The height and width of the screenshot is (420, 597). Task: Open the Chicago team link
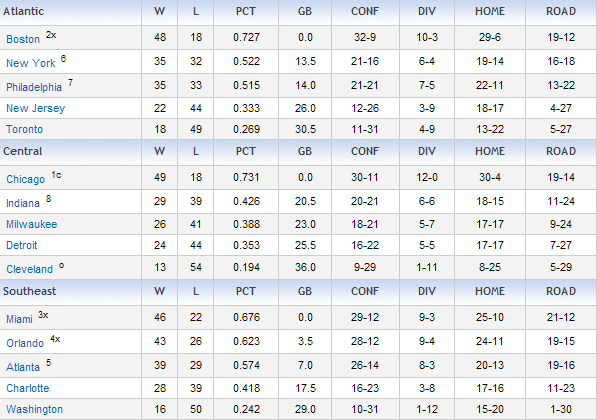[26, 179]
